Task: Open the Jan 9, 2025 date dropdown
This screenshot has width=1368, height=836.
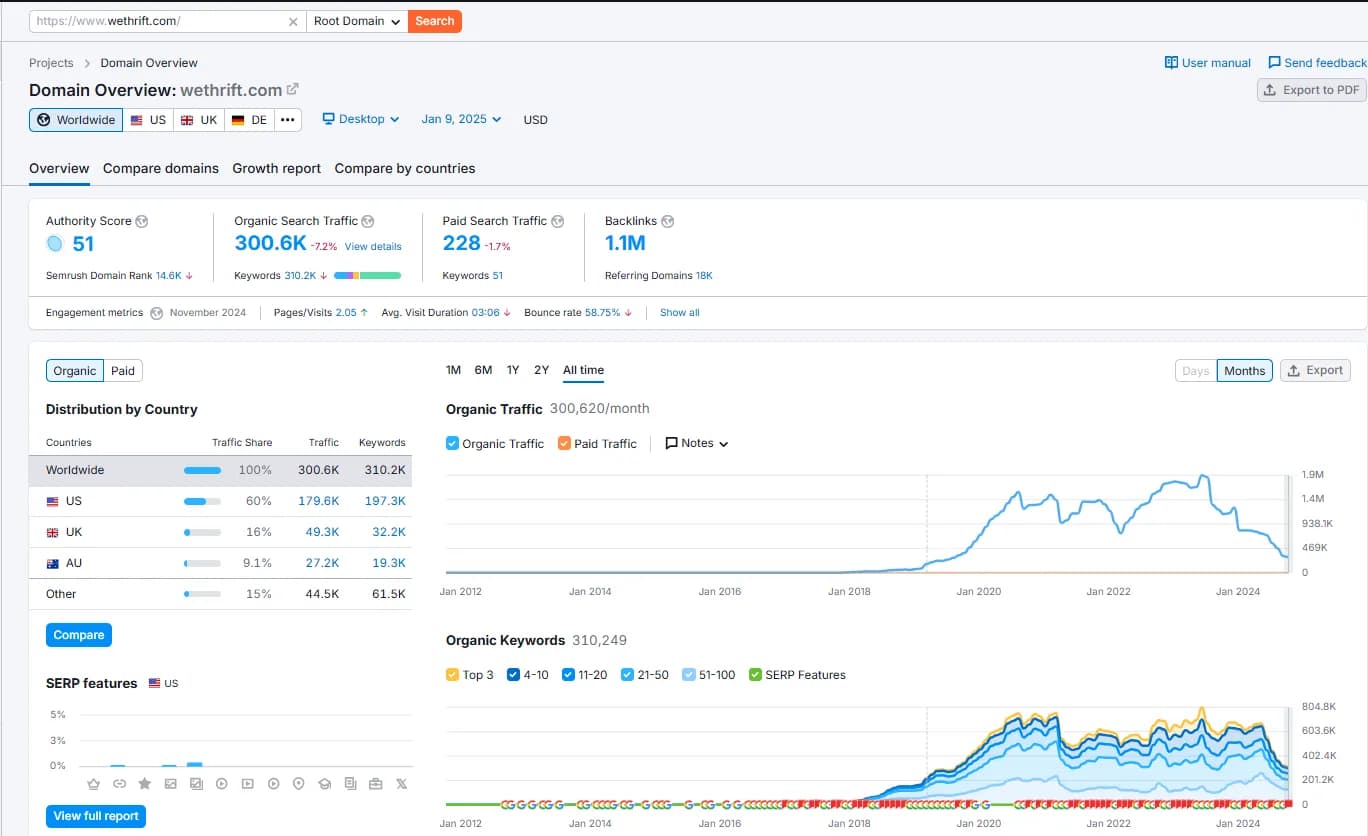Action: pos(461,119)
